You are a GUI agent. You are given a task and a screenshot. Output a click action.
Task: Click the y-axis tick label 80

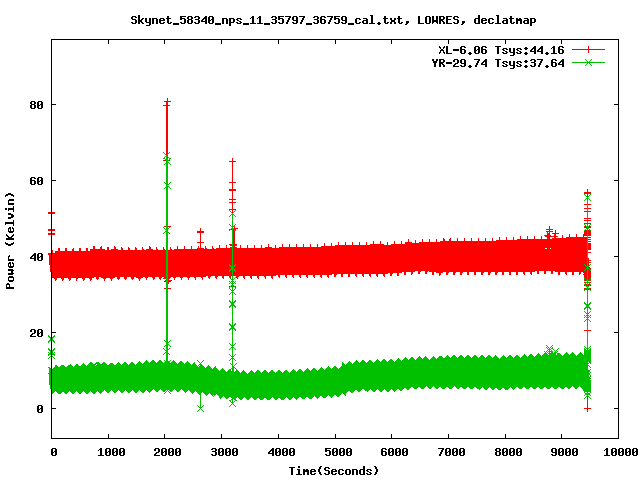click(36, 105)
